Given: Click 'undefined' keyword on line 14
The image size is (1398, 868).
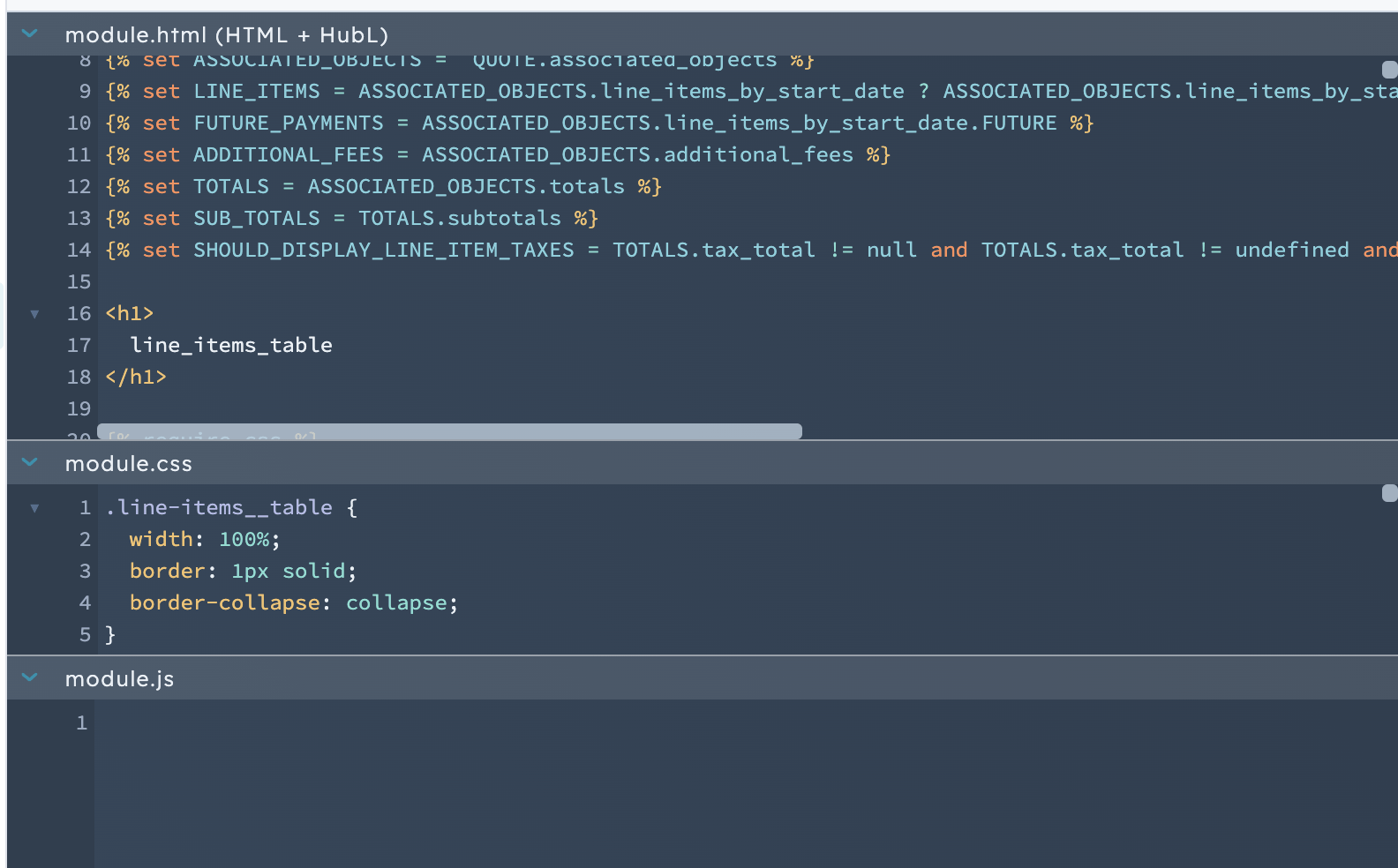Looking at the screenshot, I should (1292, 251).
